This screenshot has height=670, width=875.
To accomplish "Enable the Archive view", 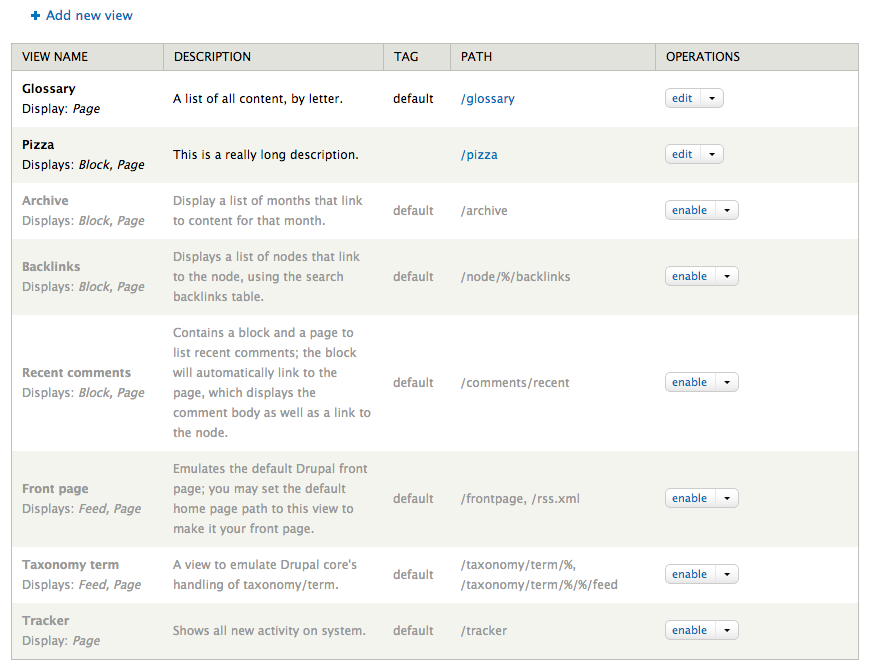I will [690, 210].
